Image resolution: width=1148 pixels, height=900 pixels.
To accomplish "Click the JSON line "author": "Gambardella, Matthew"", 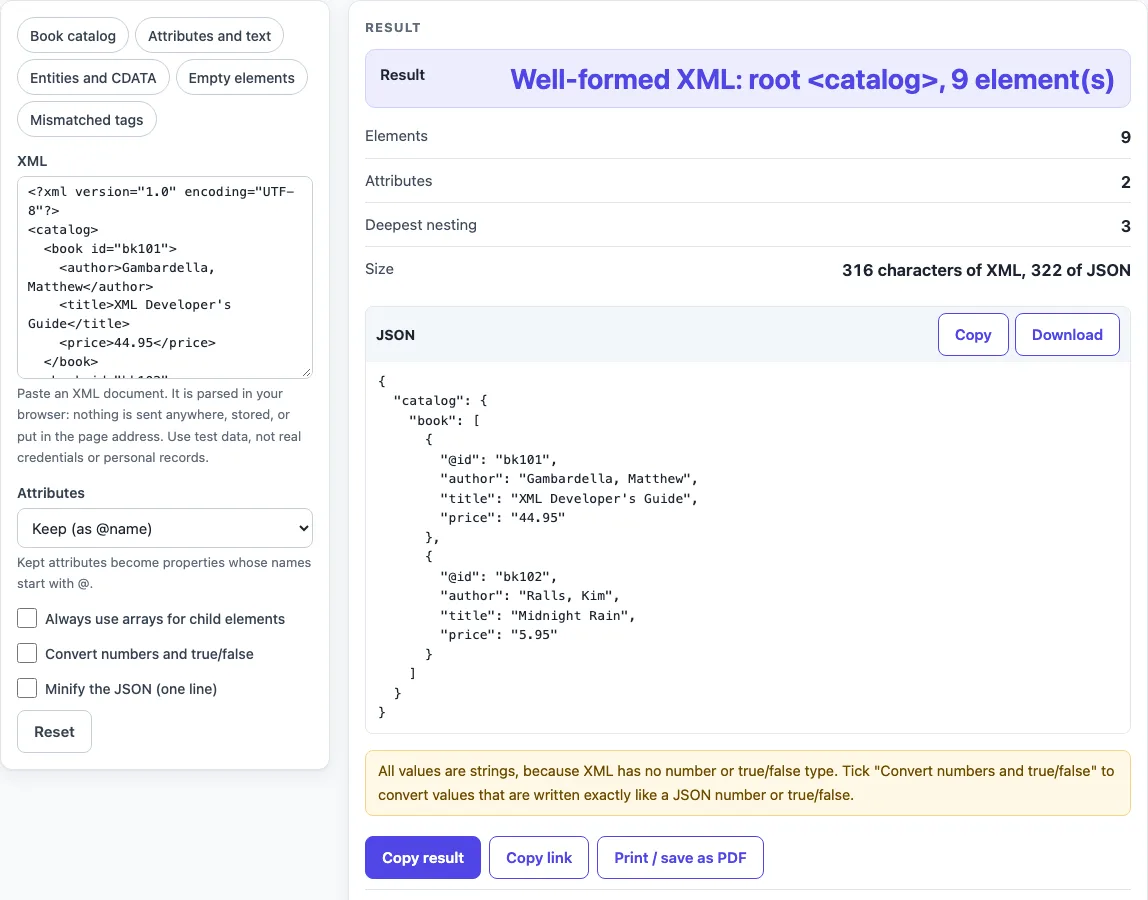I will click(x=569, y=478).
